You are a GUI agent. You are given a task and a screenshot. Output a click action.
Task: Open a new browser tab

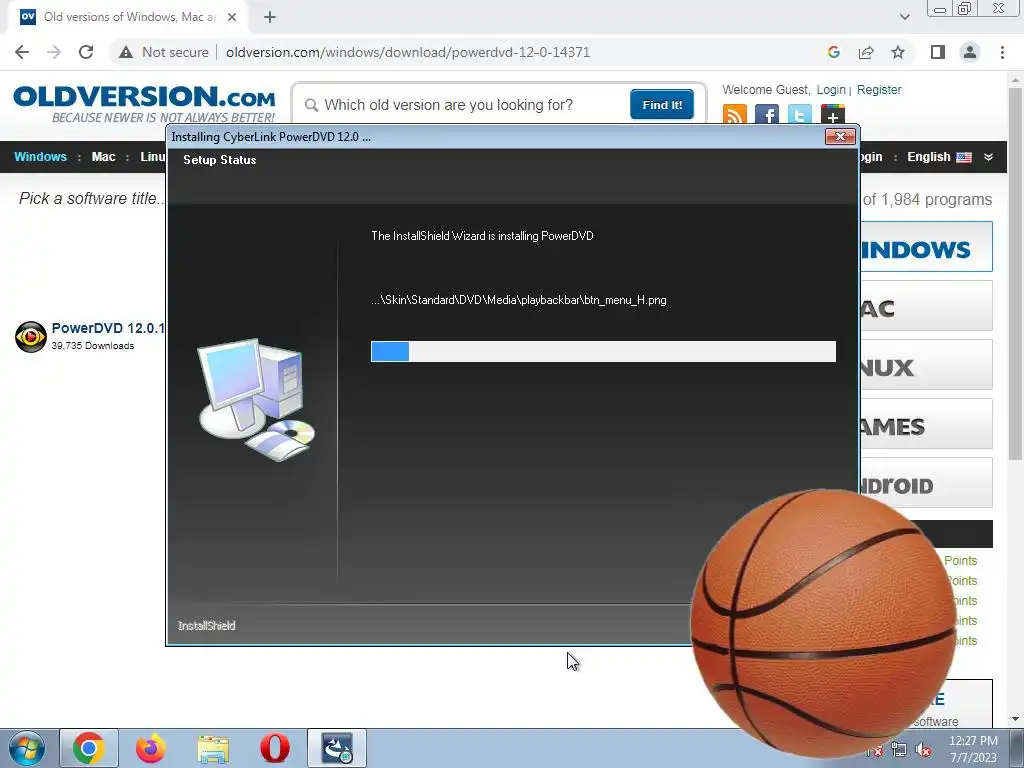point(270,17)
